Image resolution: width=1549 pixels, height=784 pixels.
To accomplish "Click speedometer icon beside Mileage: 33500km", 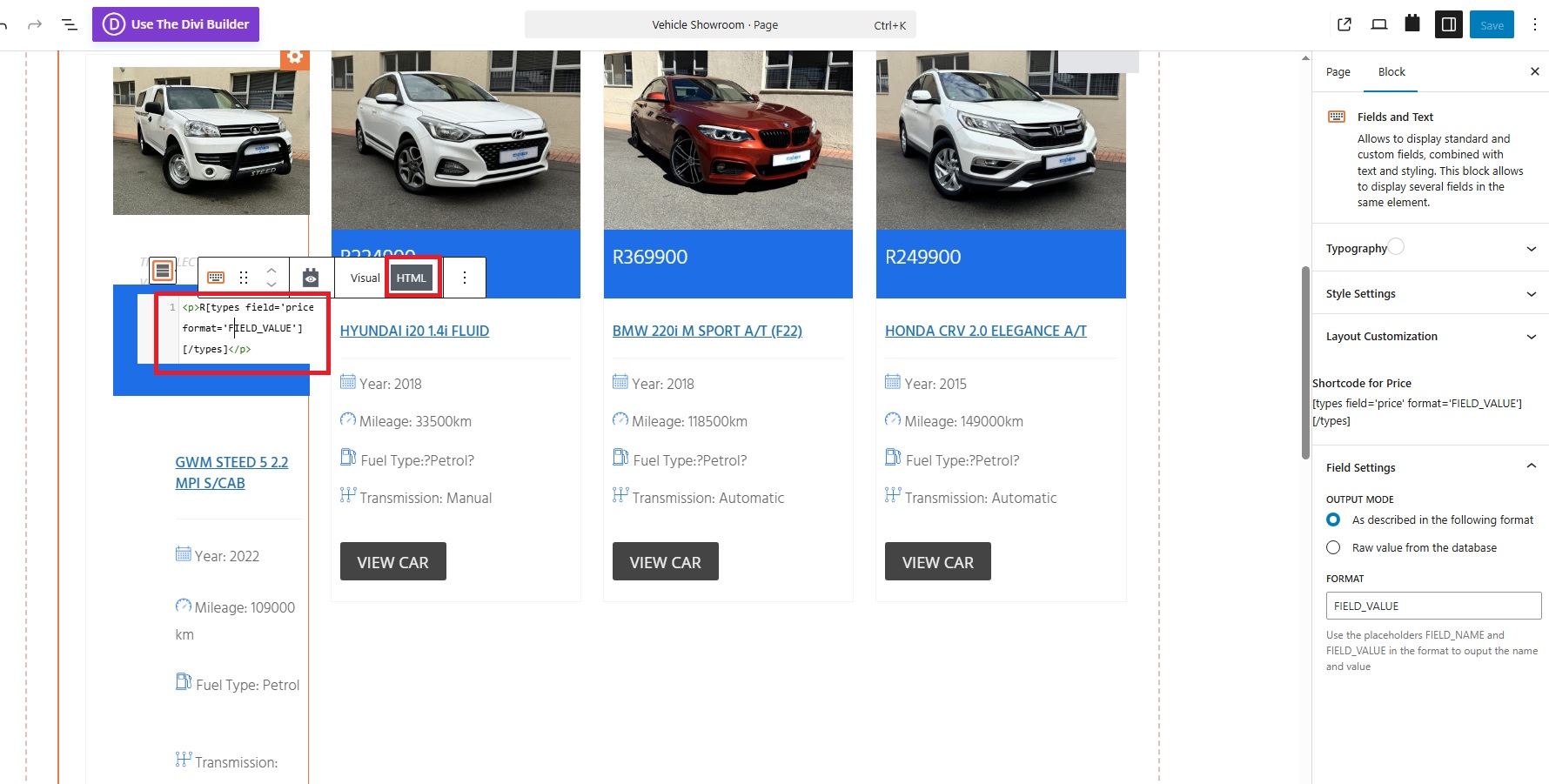I will [348, 419].
